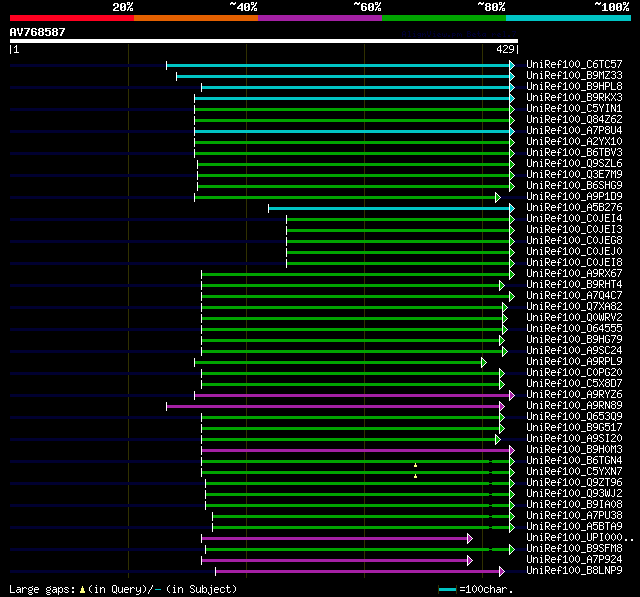Select the UniRef100_B9RKX3 label
640x597 pixels.
(x=574, y=98)
